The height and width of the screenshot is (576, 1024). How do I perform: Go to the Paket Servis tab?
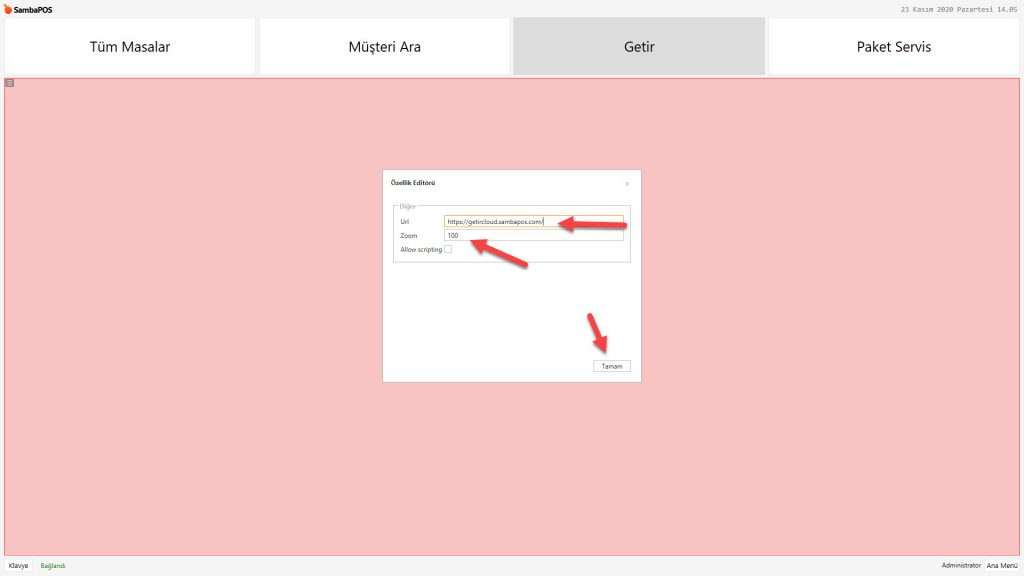[893, 47]
